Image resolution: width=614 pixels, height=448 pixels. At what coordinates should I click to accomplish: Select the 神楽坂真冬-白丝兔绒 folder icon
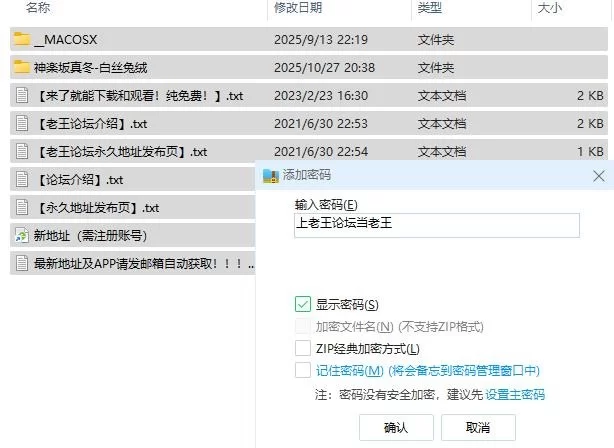pyautogui.click(x=22, y=67)
